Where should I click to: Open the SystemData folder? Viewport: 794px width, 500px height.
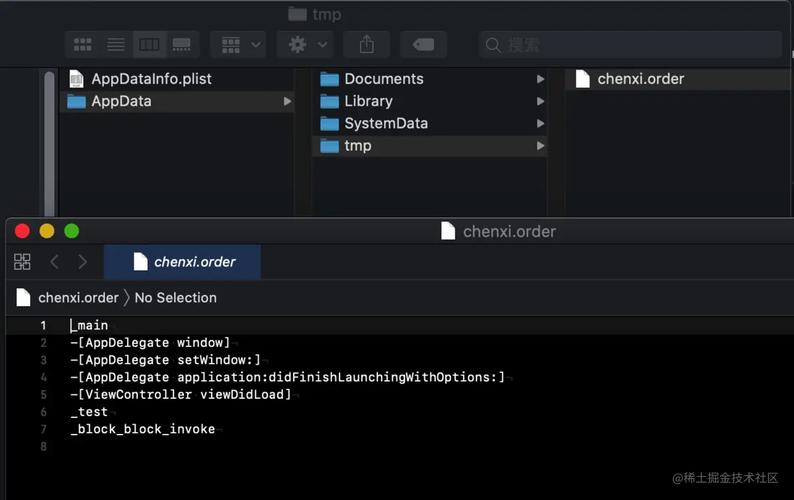tap(429, 124)
